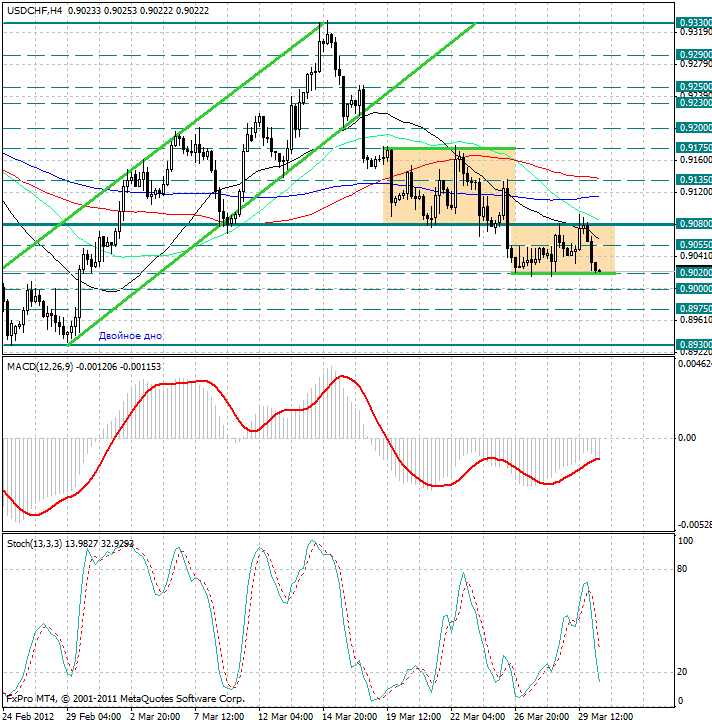Select the orange rectangle between 0.9080 and 0.9020
The width and height of the screenshot is (712, 724).
point(563,249)
